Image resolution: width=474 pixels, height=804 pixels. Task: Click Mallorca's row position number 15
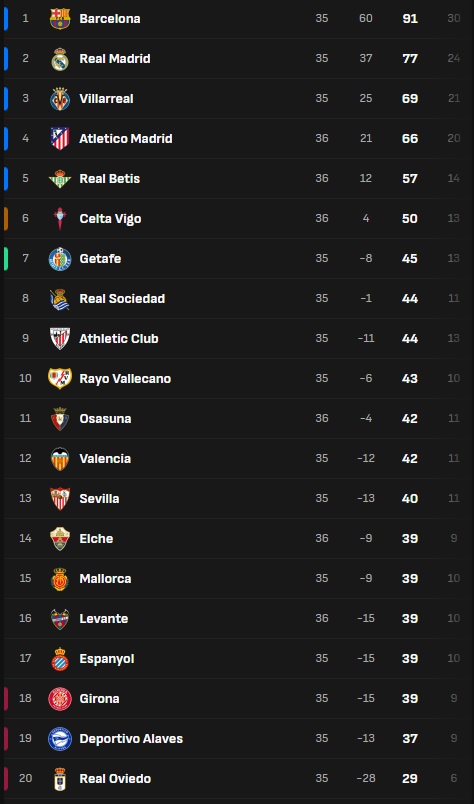[x=25, y=578]
